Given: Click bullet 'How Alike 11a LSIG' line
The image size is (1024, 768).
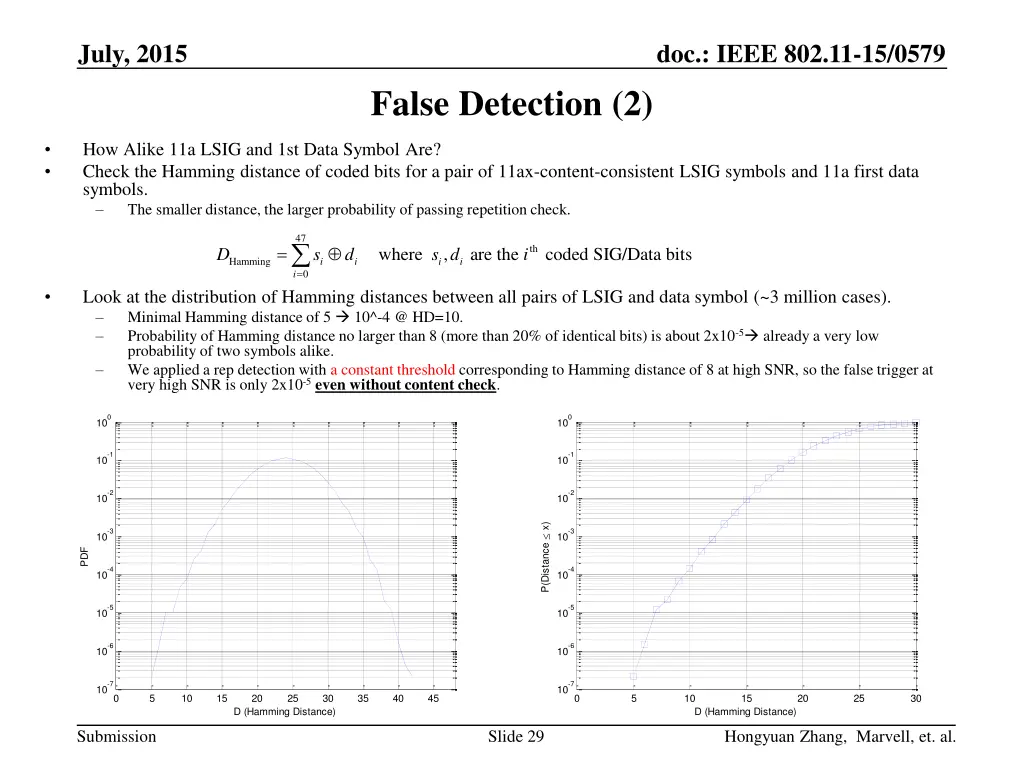Looking at the screenshot, I should coord(262,151).
